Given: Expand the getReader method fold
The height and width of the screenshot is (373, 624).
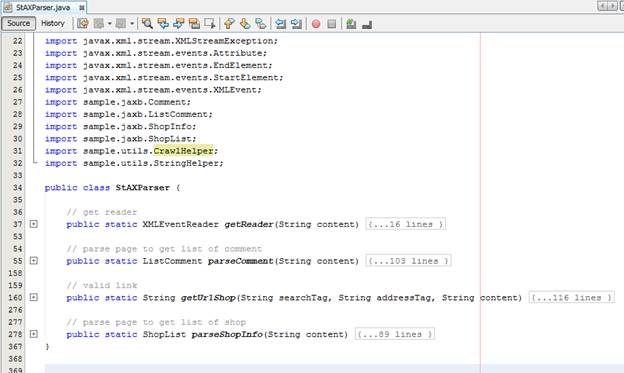Looking at the screenshot, I should coord(34,224).
